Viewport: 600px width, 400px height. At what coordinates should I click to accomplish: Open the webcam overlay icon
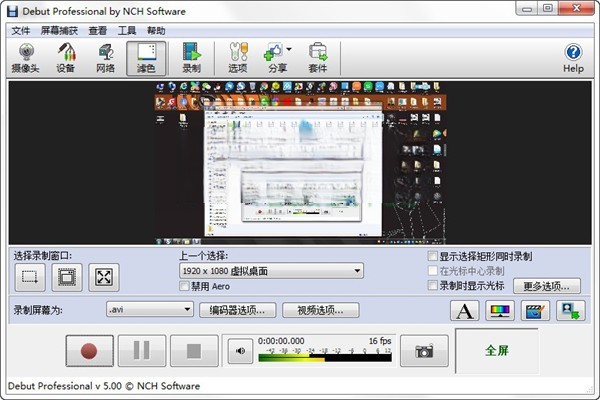pyautogui.click(x=571, y=310)
